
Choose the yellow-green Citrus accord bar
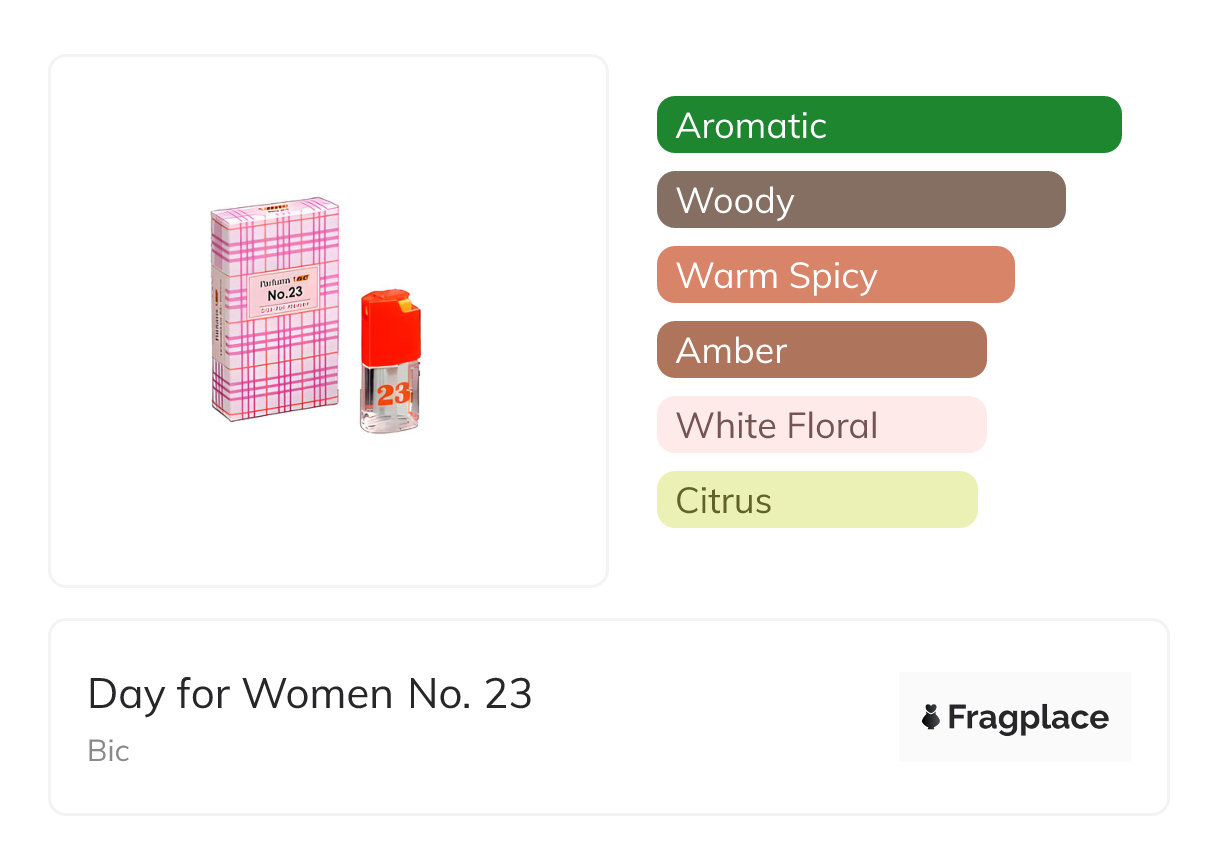pyautogui.click(x=817, y=500)
